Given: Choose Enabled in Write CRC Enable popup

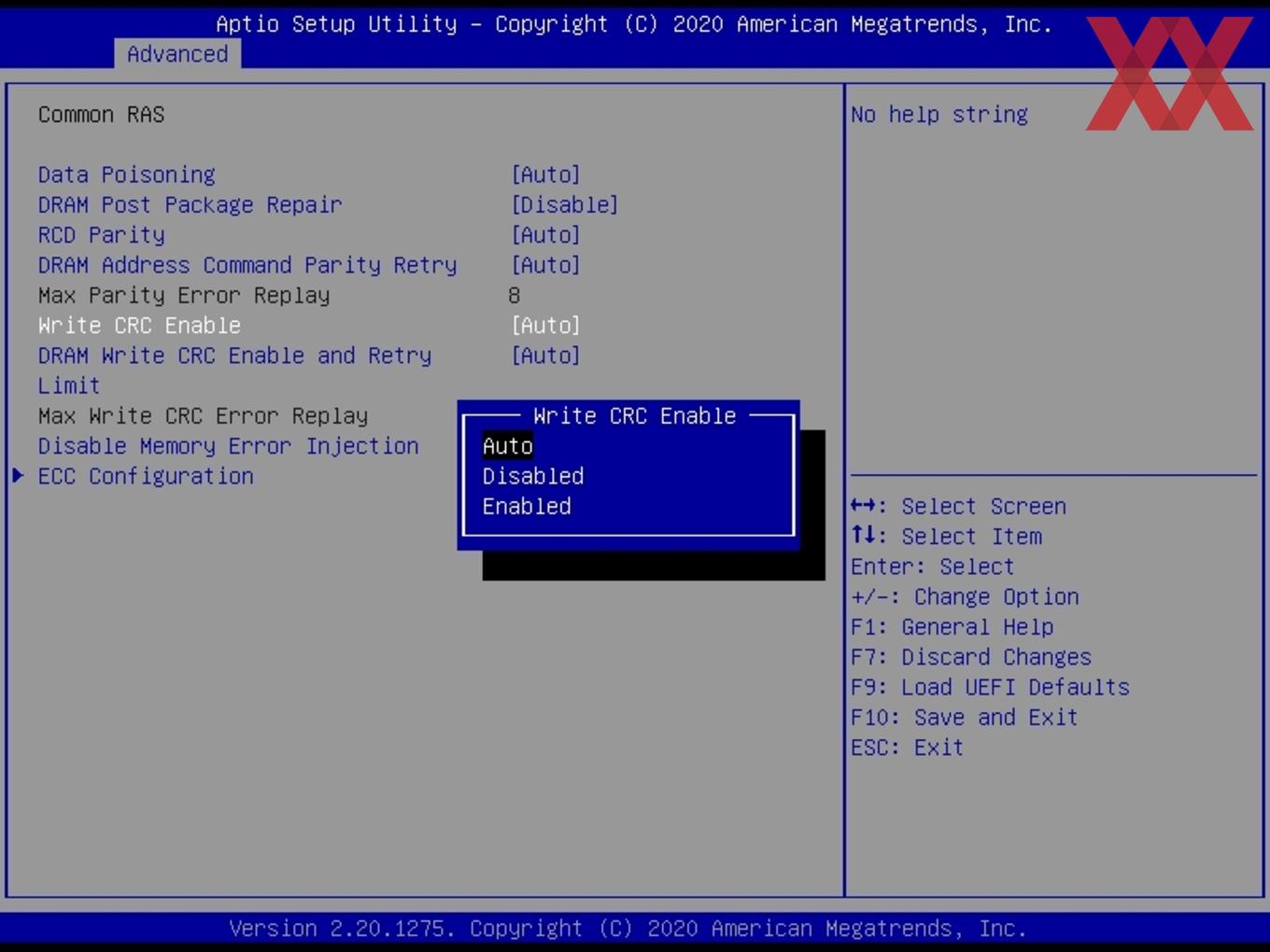Looking at the screenshot, I should (x=527, y=506).
